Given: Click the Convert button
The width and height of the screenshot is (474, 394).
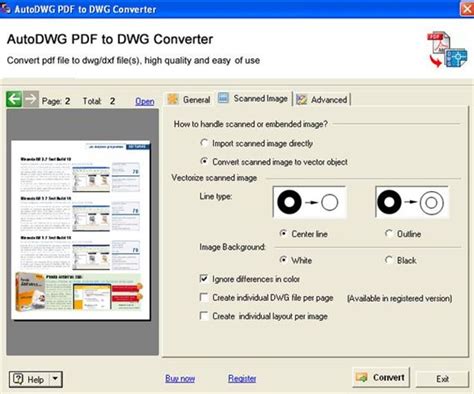Looking at the screenshot, I should [x=381, y=377].
